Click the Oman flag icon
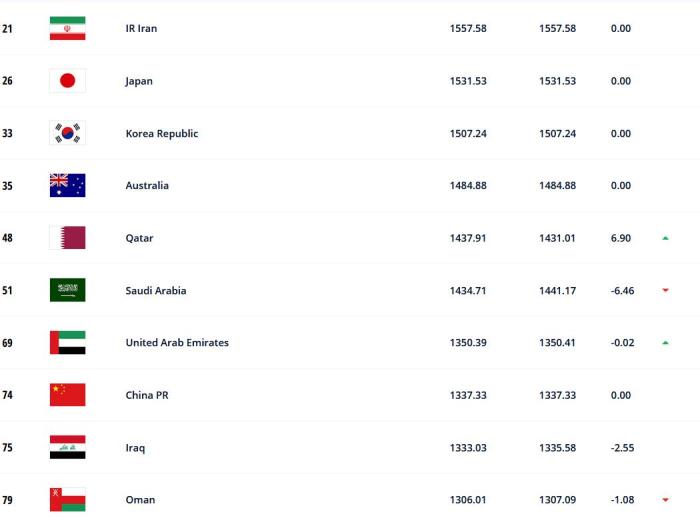The height and width of the screenshot is (520, 700). [x=67, y=499]
